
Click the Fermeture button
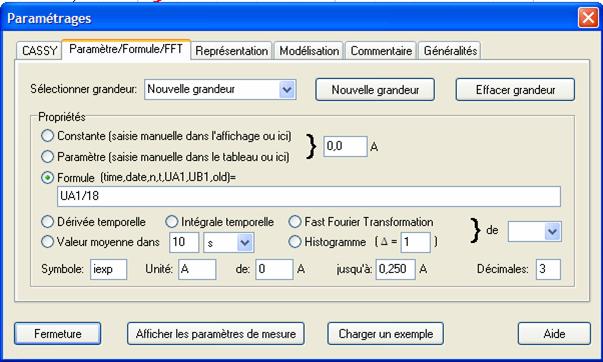tap(58, 334)
